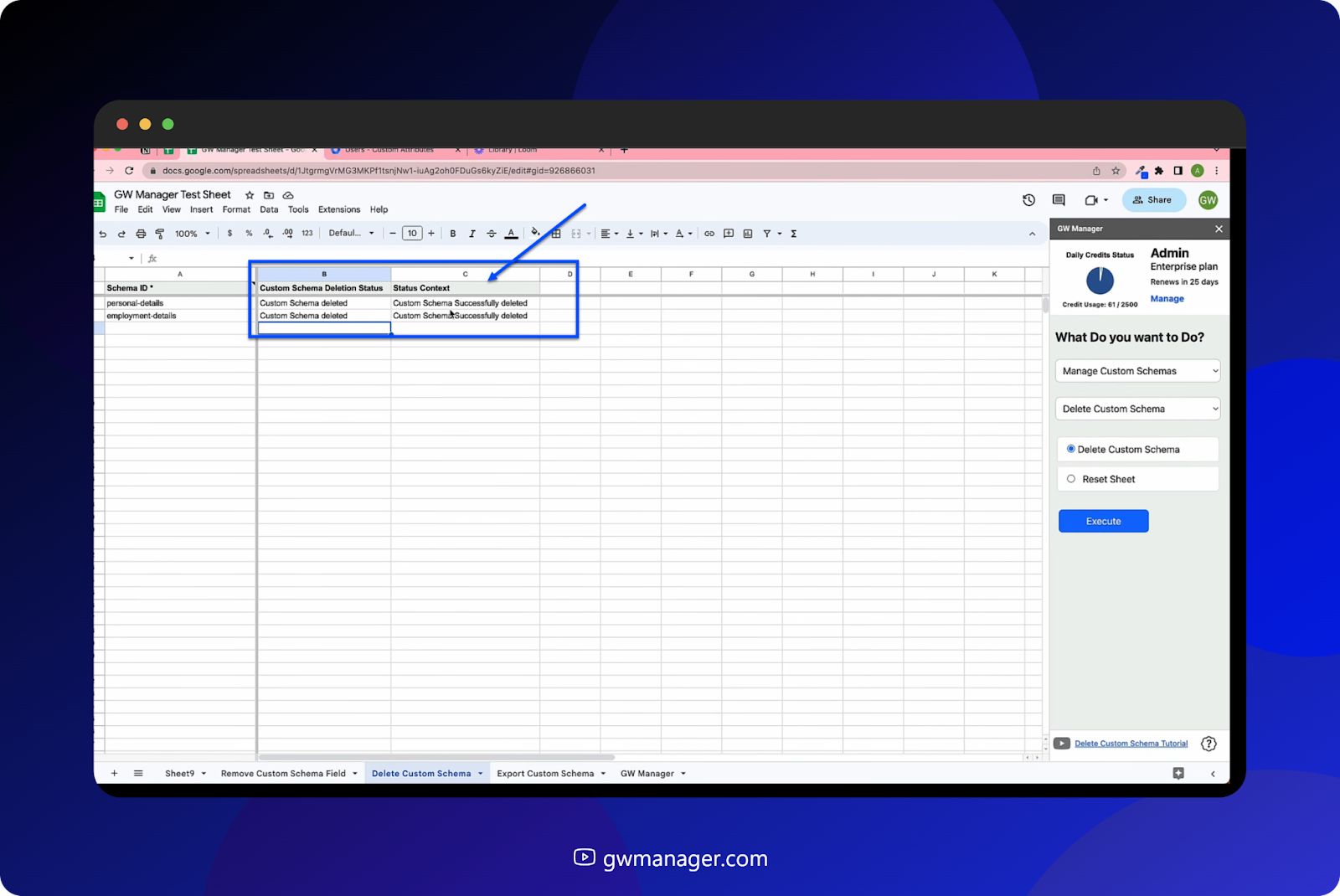Open the all sheets list icon
This screenshot has height=896, width=1340.
click(x=138, y=774)
